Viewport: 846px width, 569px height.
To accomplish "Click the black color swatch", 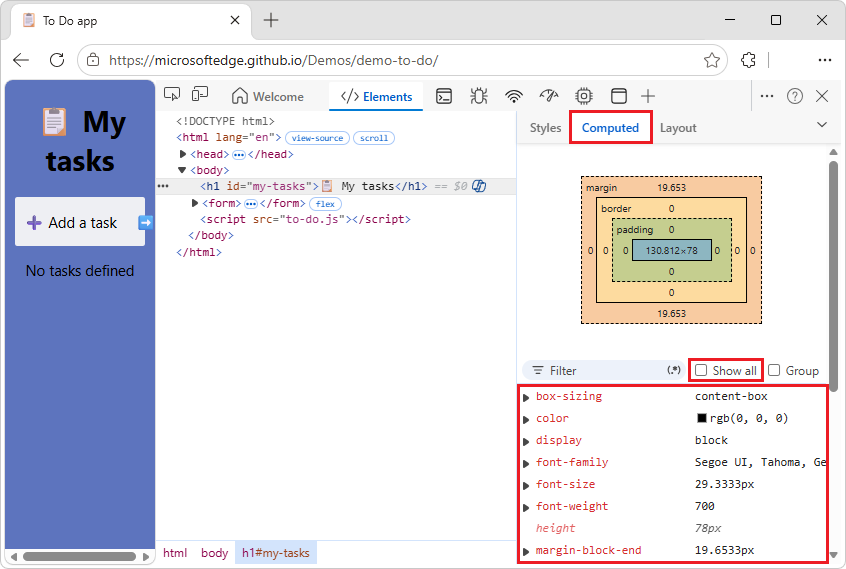I will tap(701, 418).
